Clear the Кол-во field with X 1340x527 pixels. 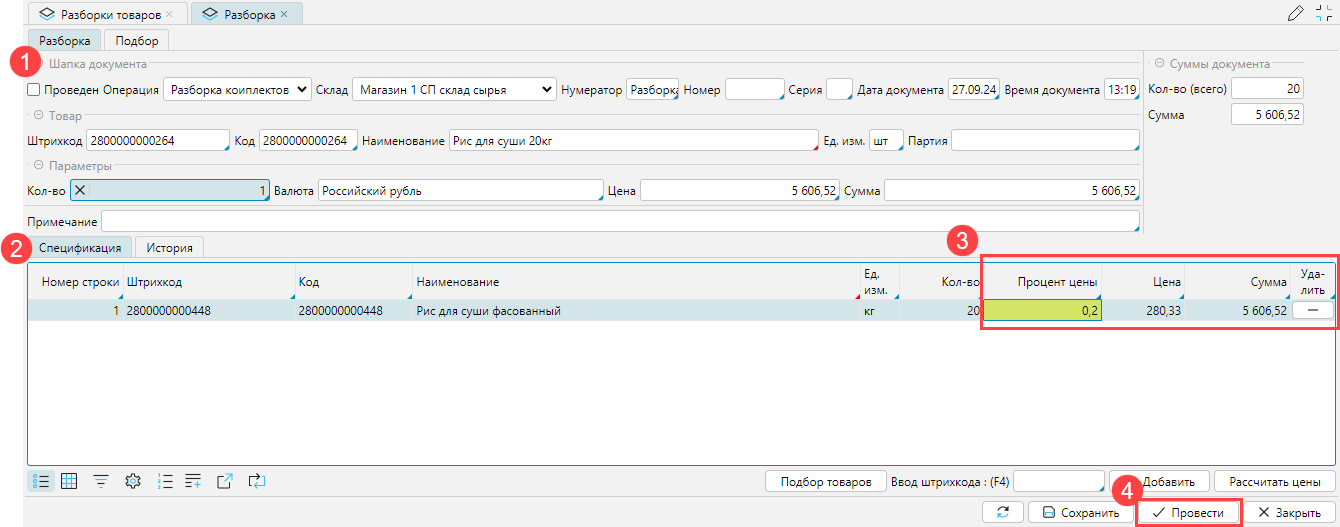click(x=81, y=191)
